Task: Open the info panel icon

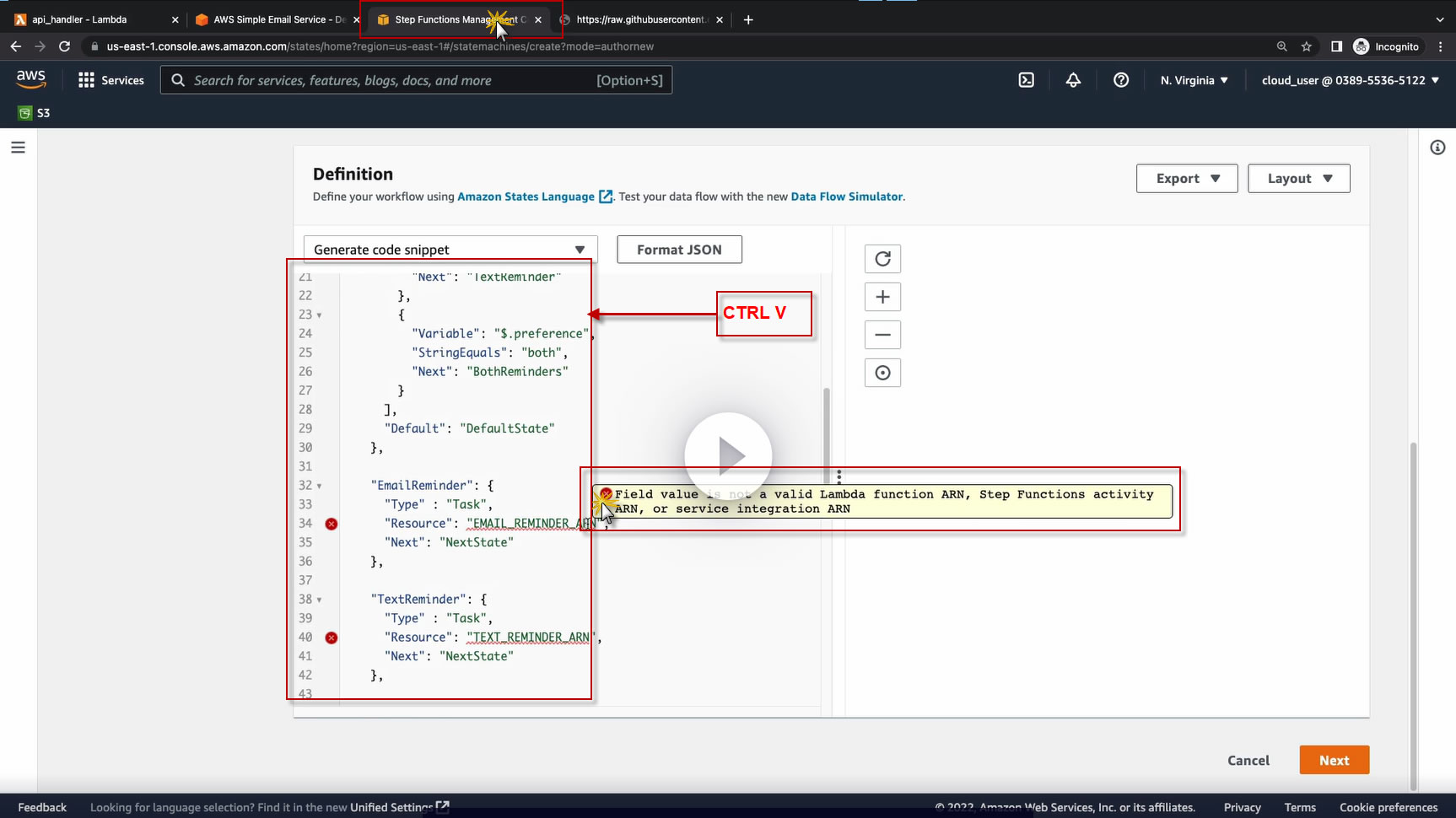Action: pos(1438,148)
